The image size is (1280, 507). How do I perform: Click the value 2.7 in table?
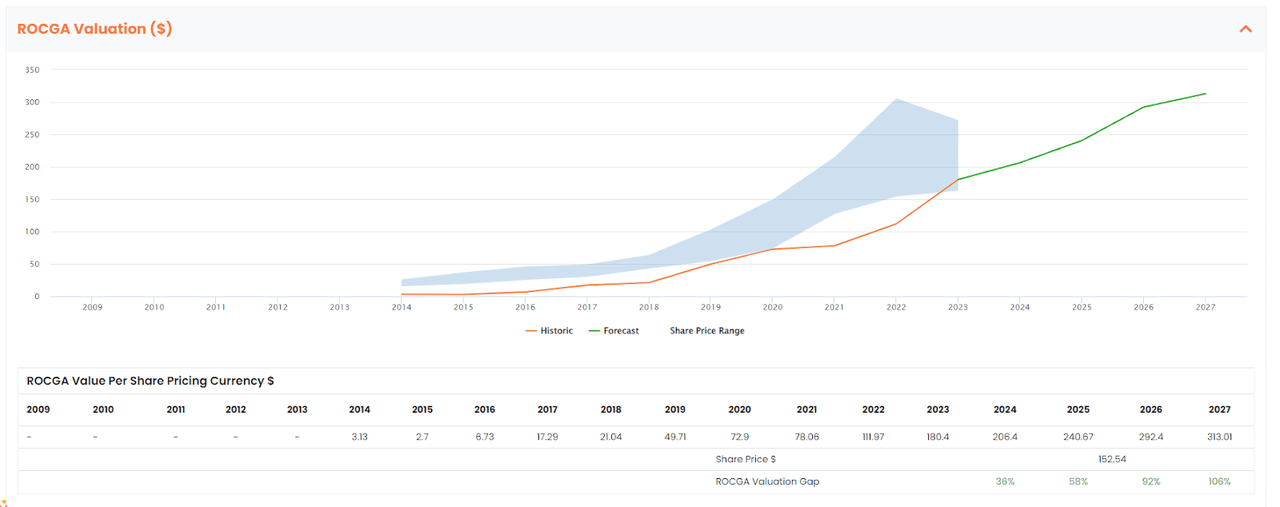(422, 437)
